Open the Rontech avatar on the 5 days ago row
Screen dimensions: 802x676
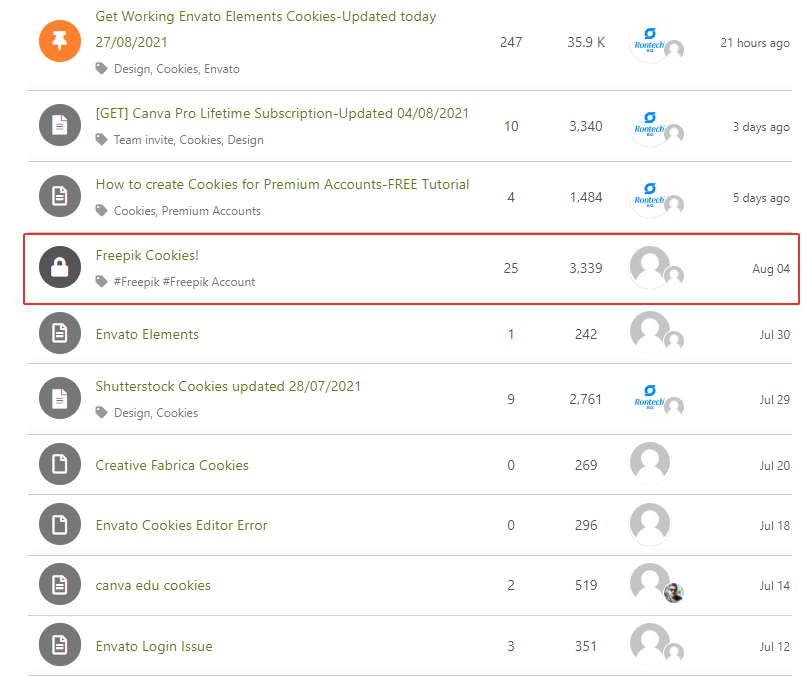[x=650, y=197]
